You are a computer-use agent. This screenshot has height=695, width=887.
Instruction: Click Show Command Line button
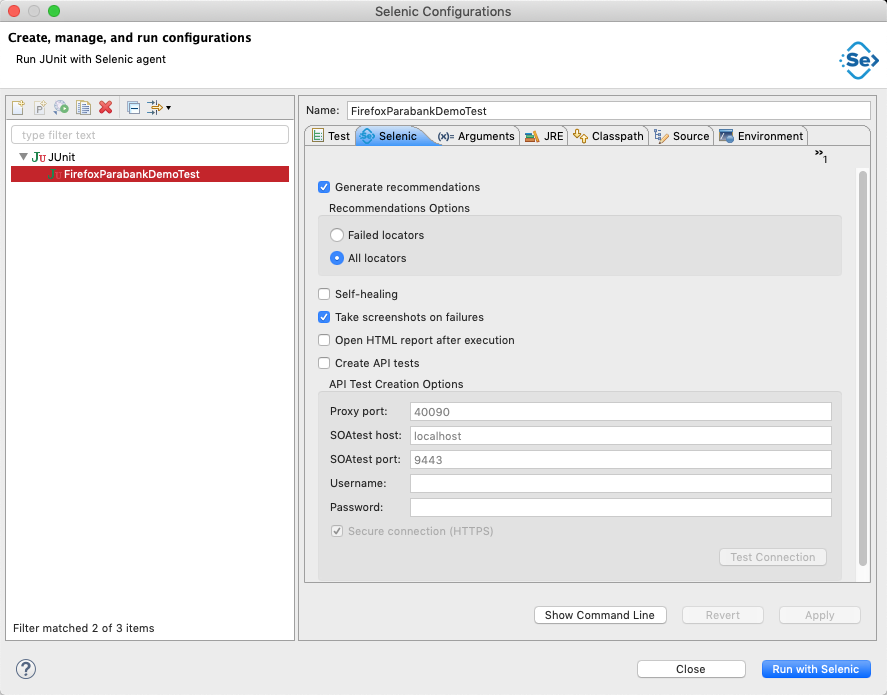pyautogui.click(x=600, y=615)
